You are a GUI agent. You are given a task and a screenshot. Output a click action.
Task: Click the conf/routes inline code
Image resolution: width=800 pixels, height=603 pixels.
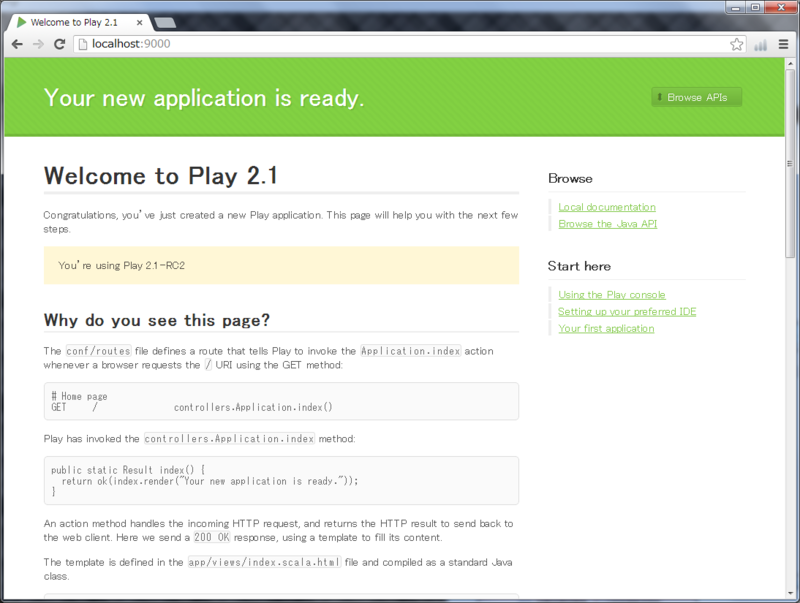(98, 351)
